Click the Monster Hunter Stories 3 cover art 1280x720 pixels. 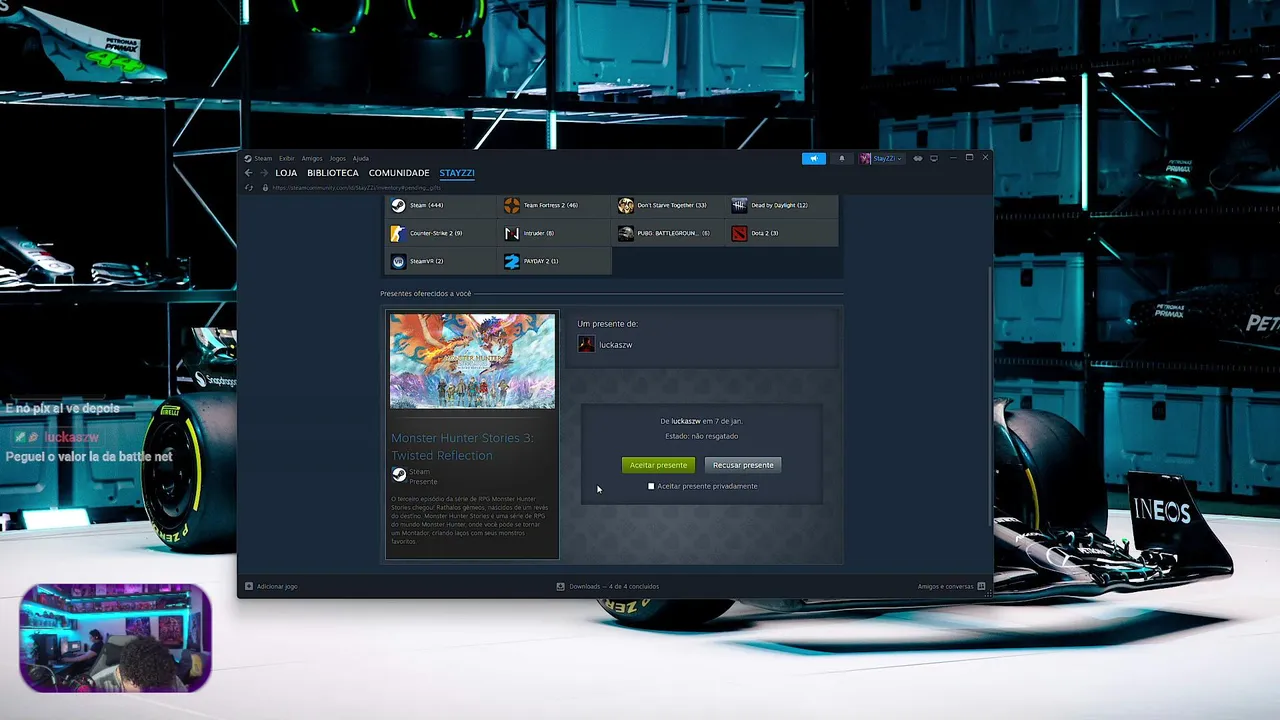[472, 361]
